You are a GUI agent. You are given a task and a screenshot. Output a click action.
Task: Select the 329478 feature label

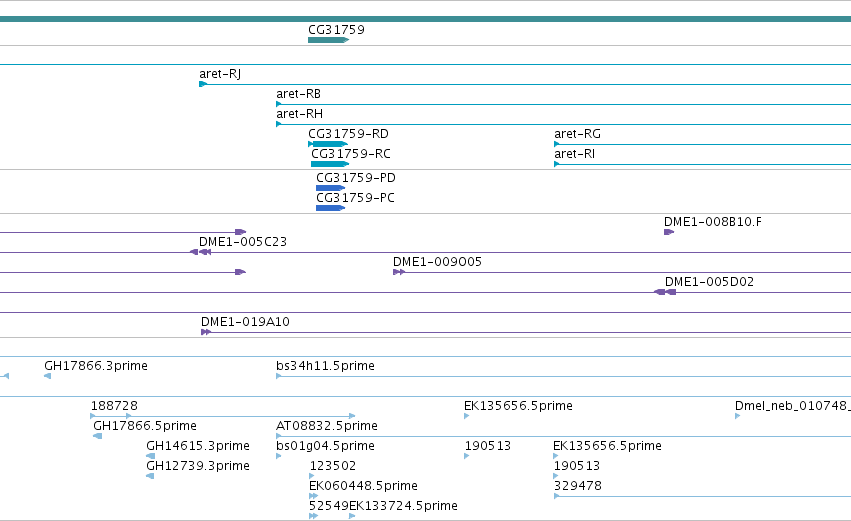point(577,486)
